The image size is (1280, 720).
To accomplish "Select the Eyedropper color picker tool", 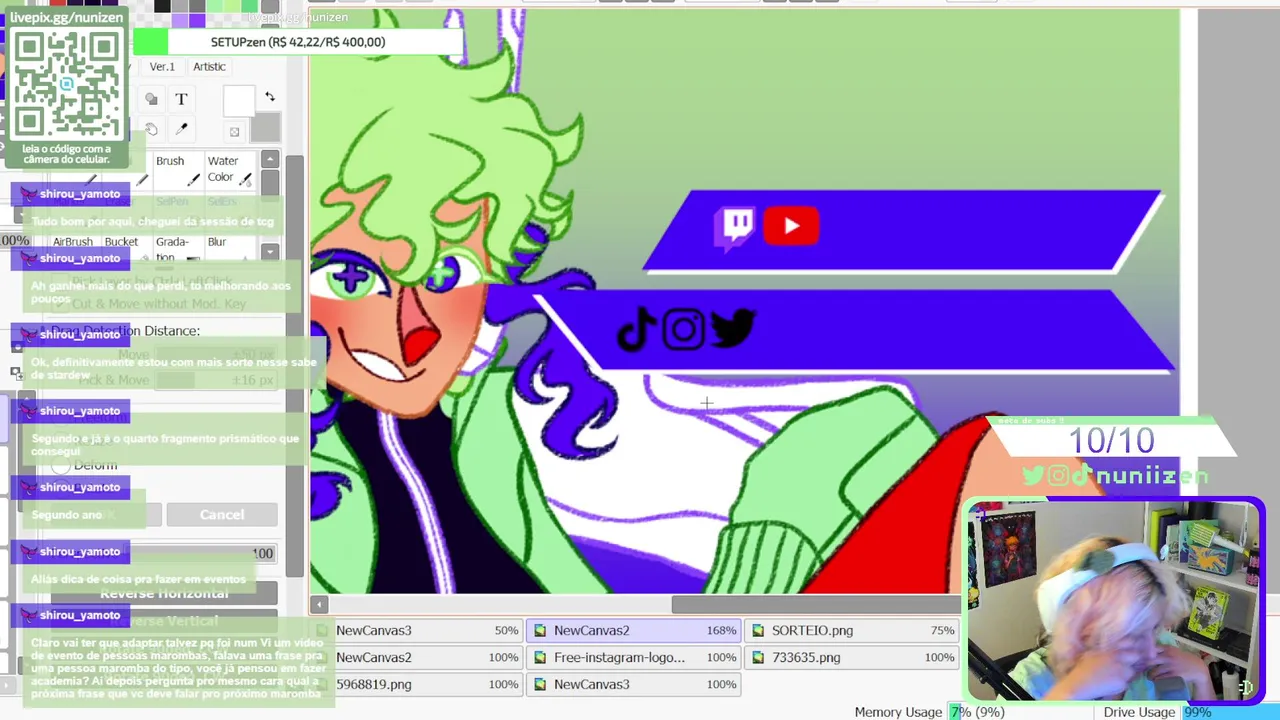I will click(x=181, y=130).
